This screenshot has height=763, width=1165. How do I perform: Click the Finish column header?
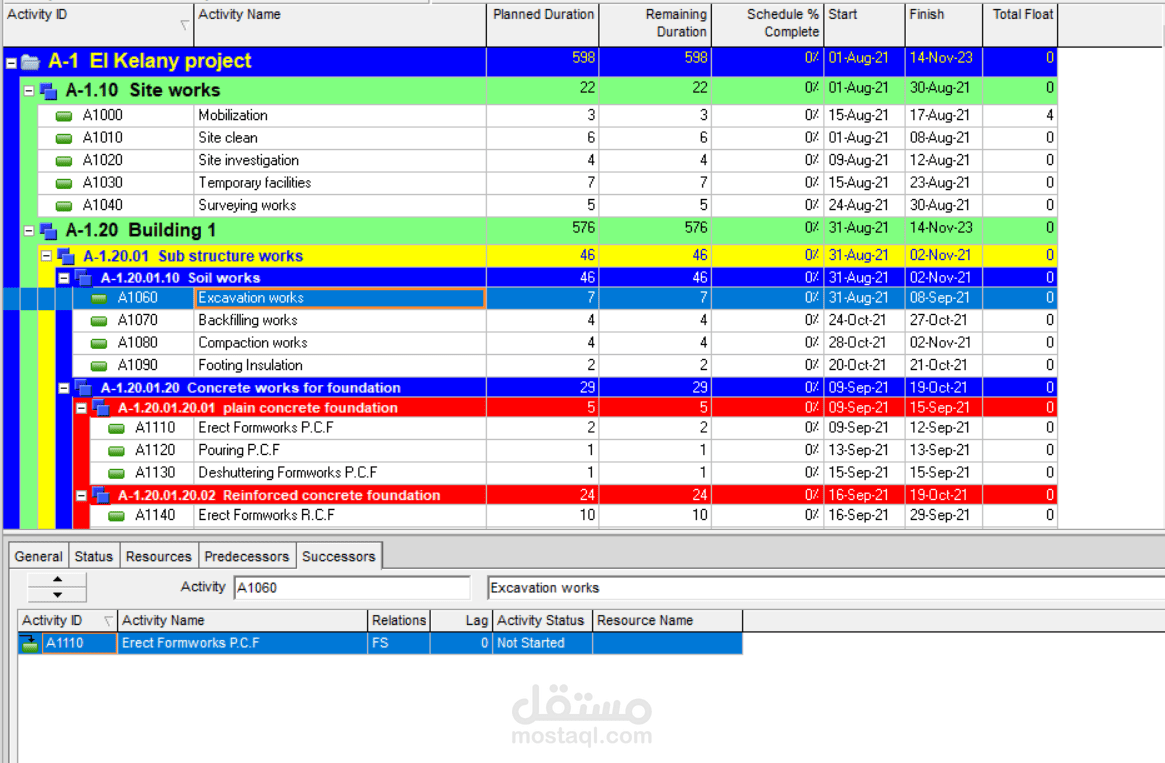coord(944,24)
